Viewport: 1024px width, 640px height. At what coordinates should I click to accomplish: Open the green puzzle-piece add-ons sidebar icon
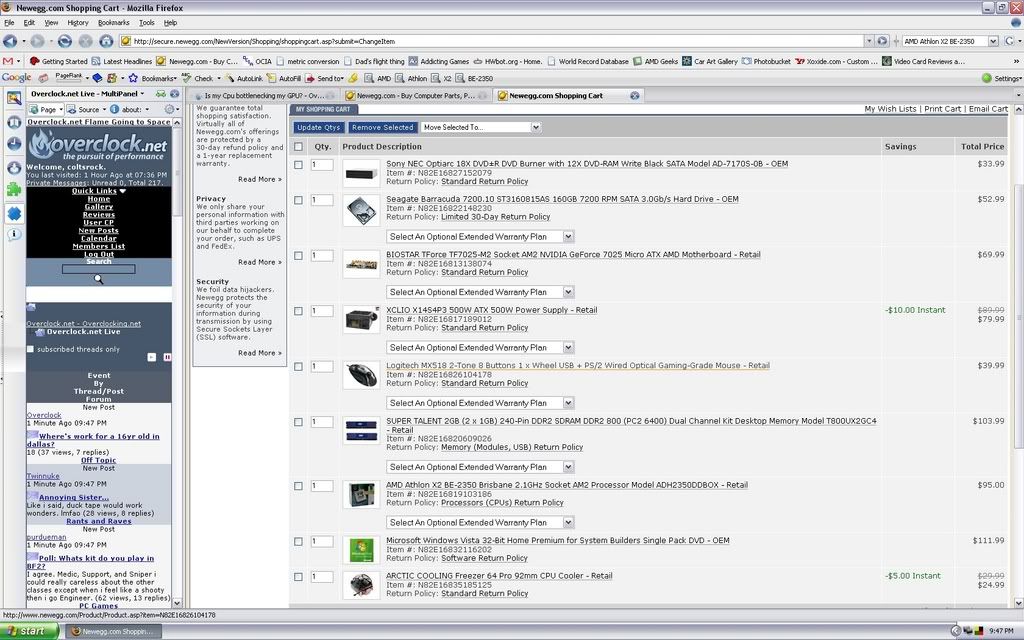[x=14, y=190]
